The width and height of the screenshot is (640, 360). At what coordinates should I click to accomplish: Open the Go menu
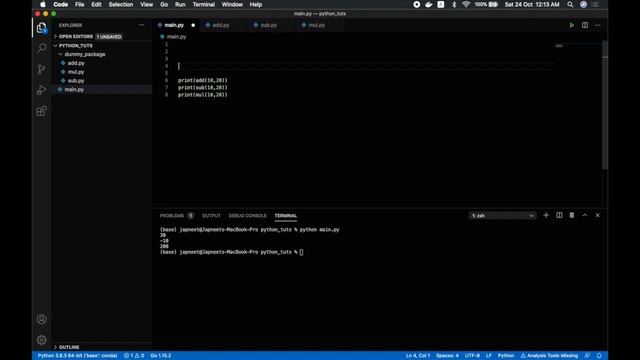coord(164,4)
